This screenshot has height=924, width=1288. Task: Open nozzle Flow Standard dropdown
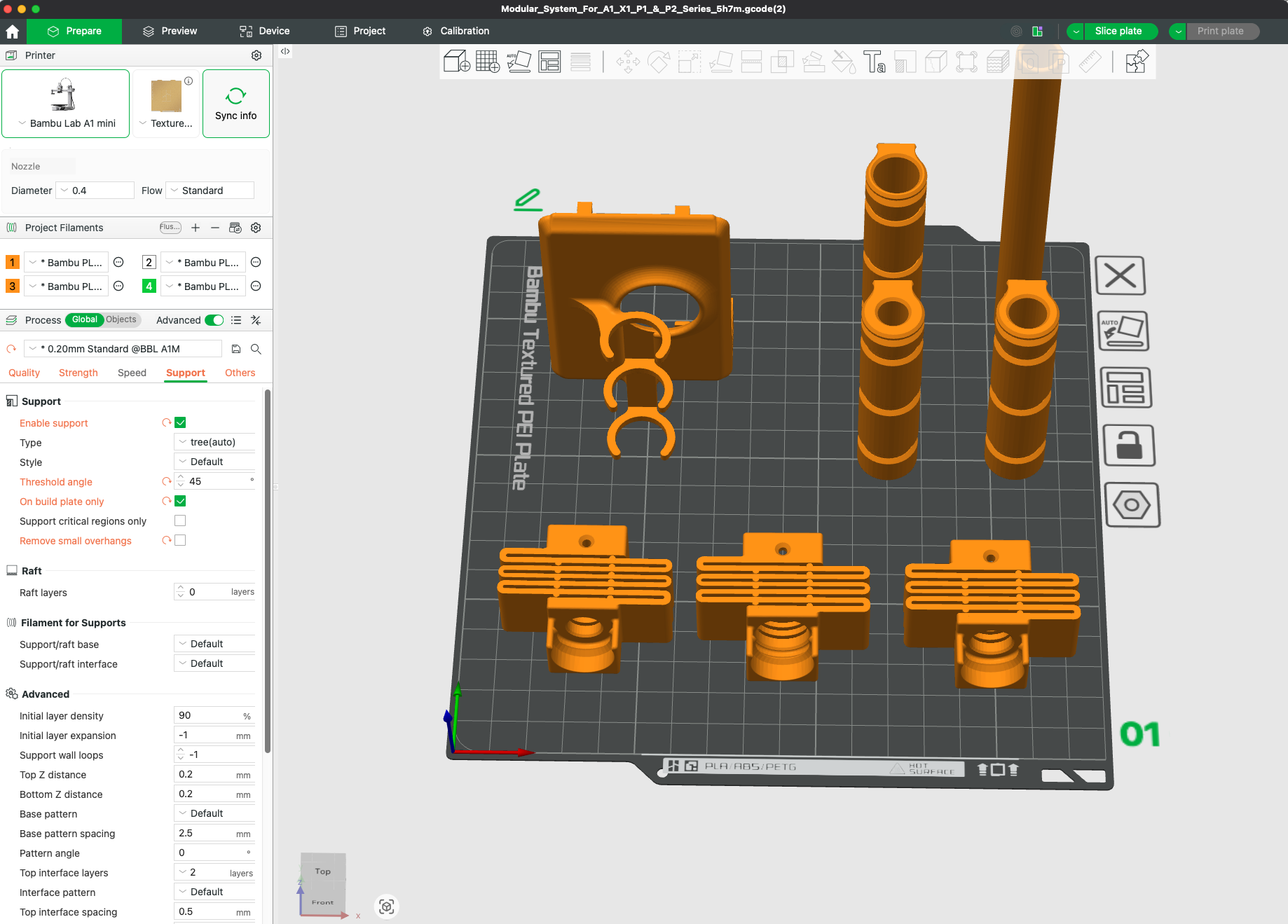point(210,191)
